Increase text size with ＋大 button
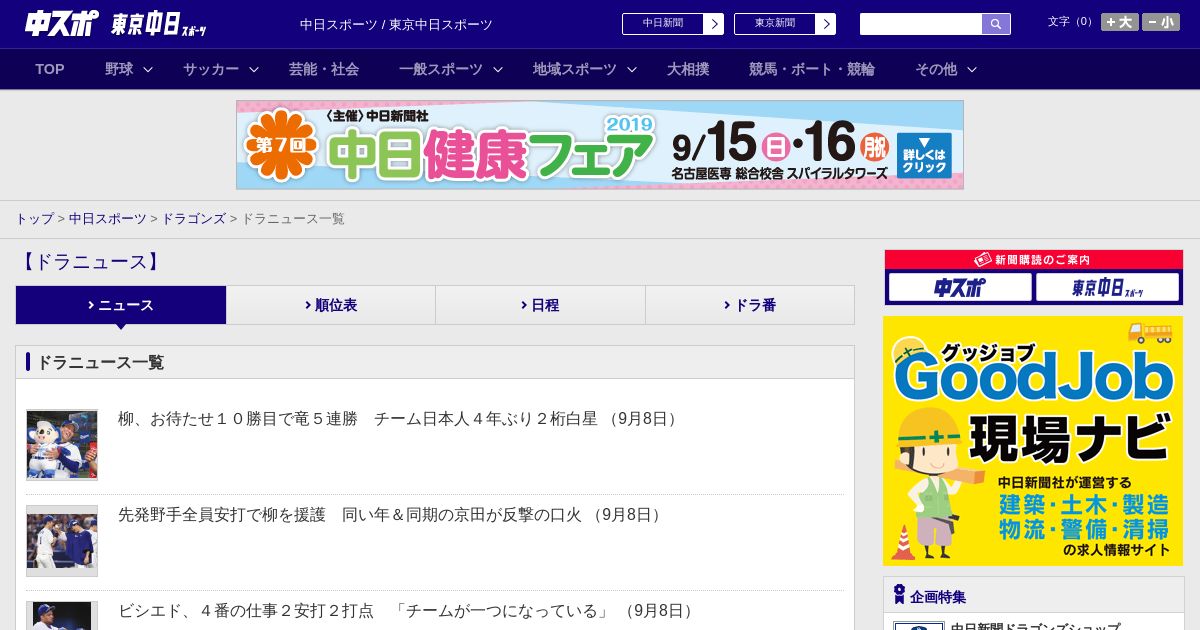Viewport: 1200px width, 630px height. (x=1120, y=22)
